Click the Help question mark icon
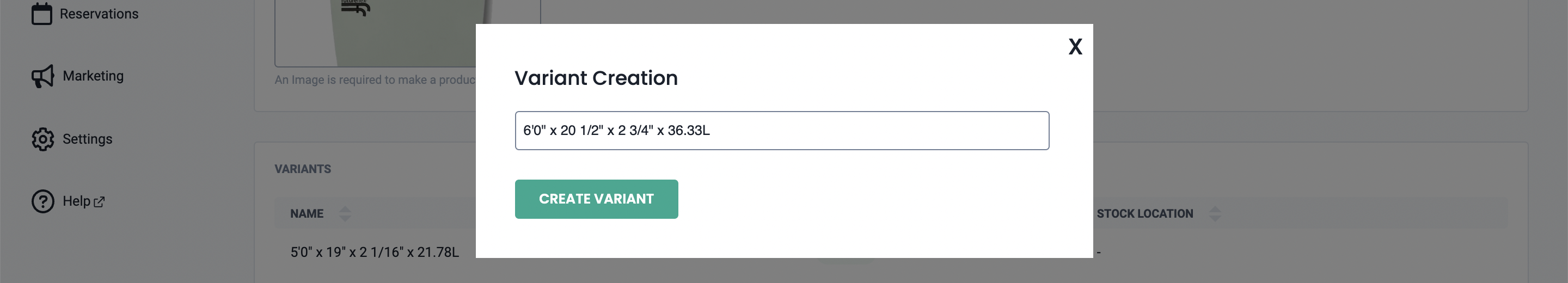The image size is (1568, 283). pos(42,201)
